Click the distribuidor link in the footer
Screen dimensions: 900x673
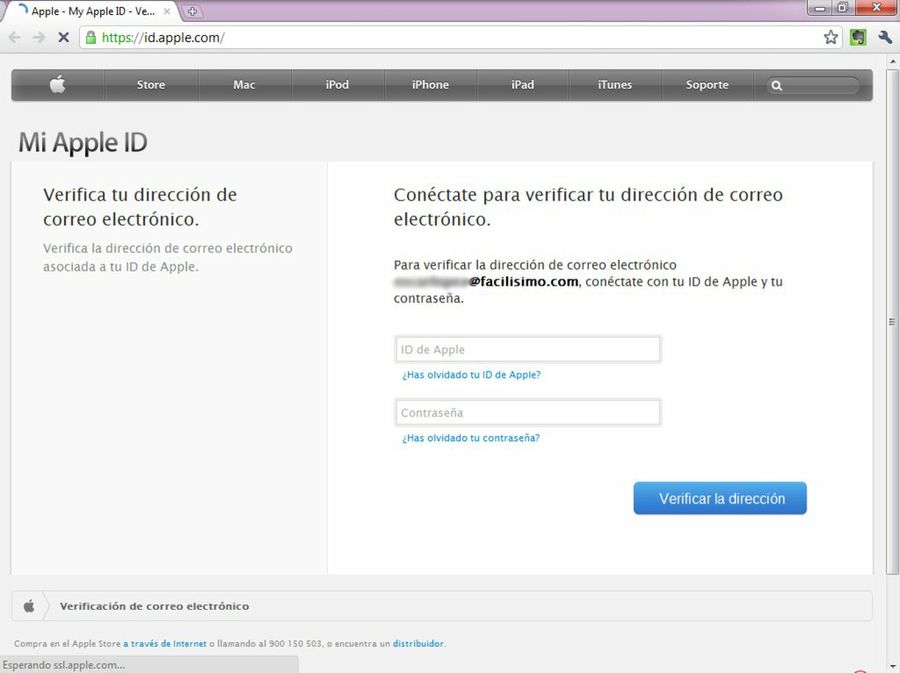pos(417,643)
